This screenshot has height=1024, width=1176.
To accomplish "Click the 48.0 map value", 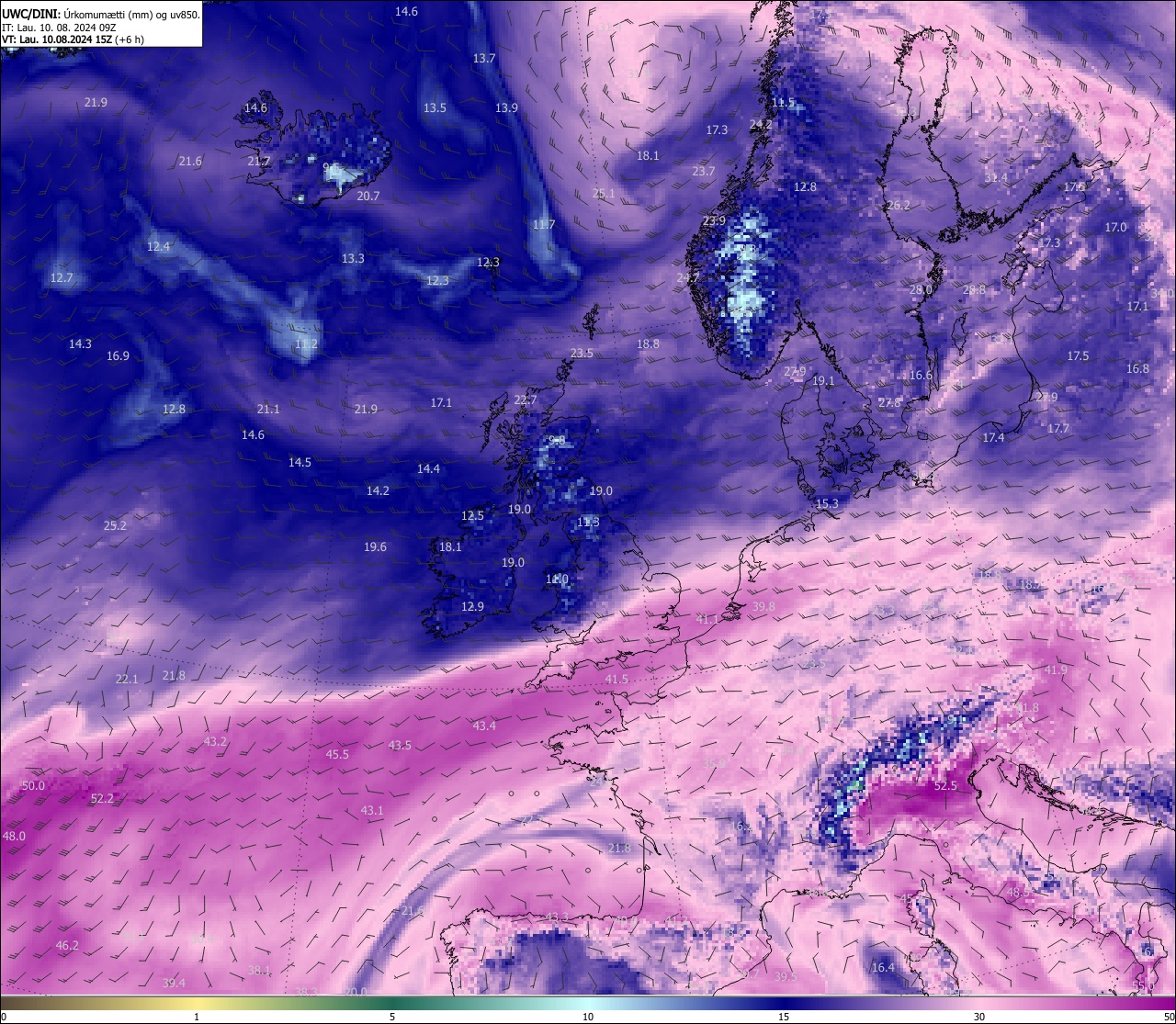I will [14, 837].
